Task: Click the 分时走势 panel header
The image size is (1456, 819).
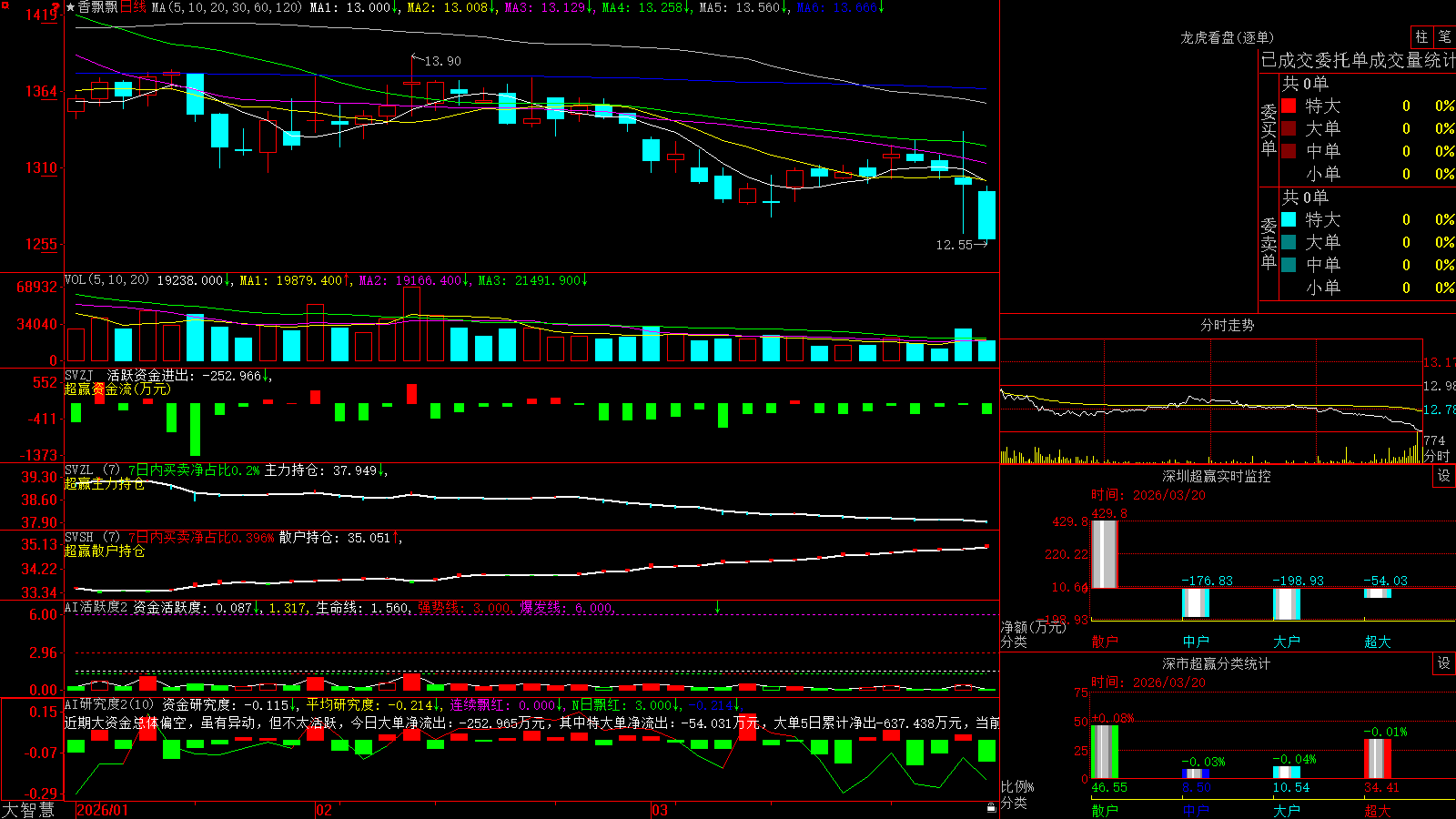Action: (x=1227, y=325)
